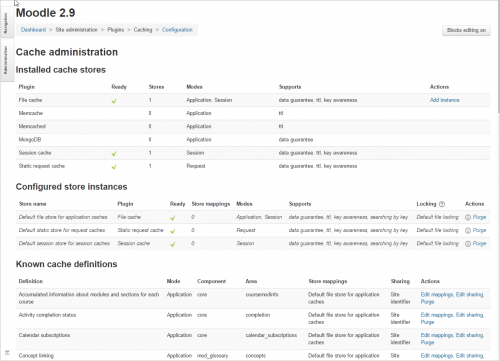This screenshot has width=500, height=361.
Task: Expand the docked Navigation side panel
Action: point(5,23)
